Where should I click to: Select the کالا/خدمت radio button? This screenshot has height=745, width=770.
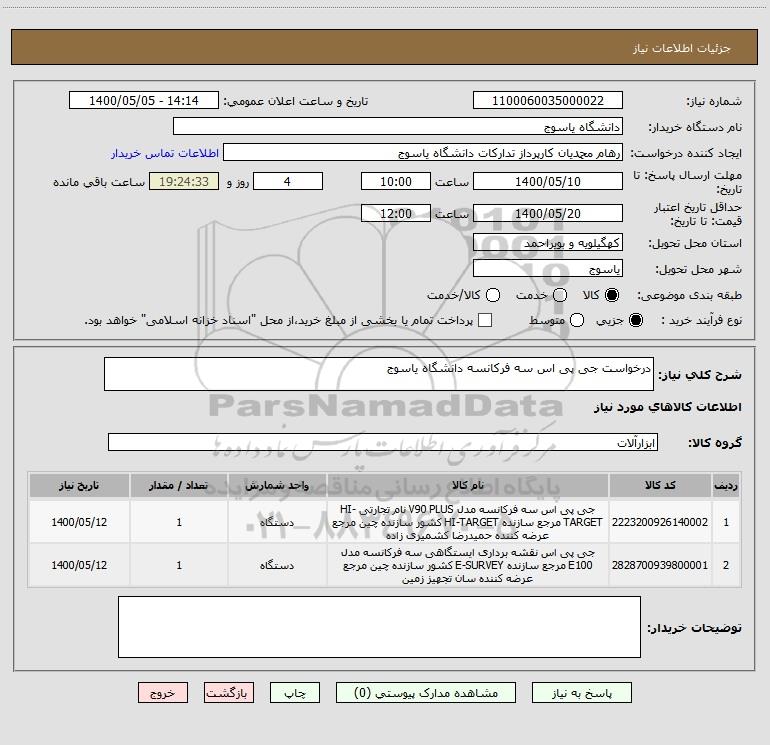tap(493, 295)
